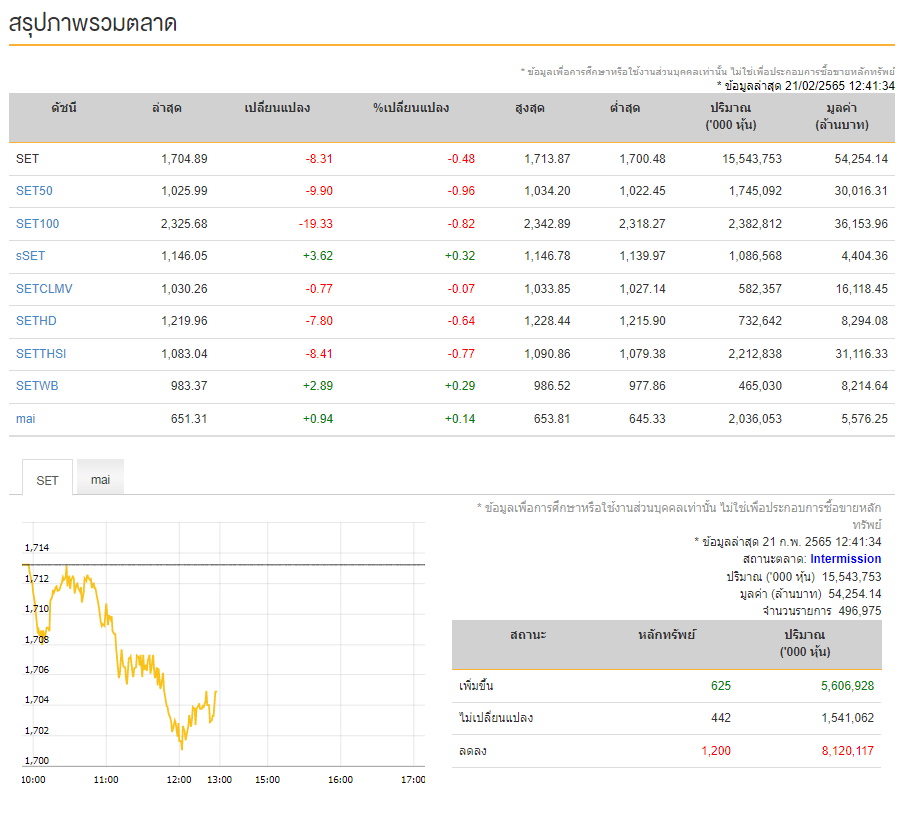The width and height of the screenshot is (910, 813).
Task: Open the SETTHSI index link
Action: point(41,354)
